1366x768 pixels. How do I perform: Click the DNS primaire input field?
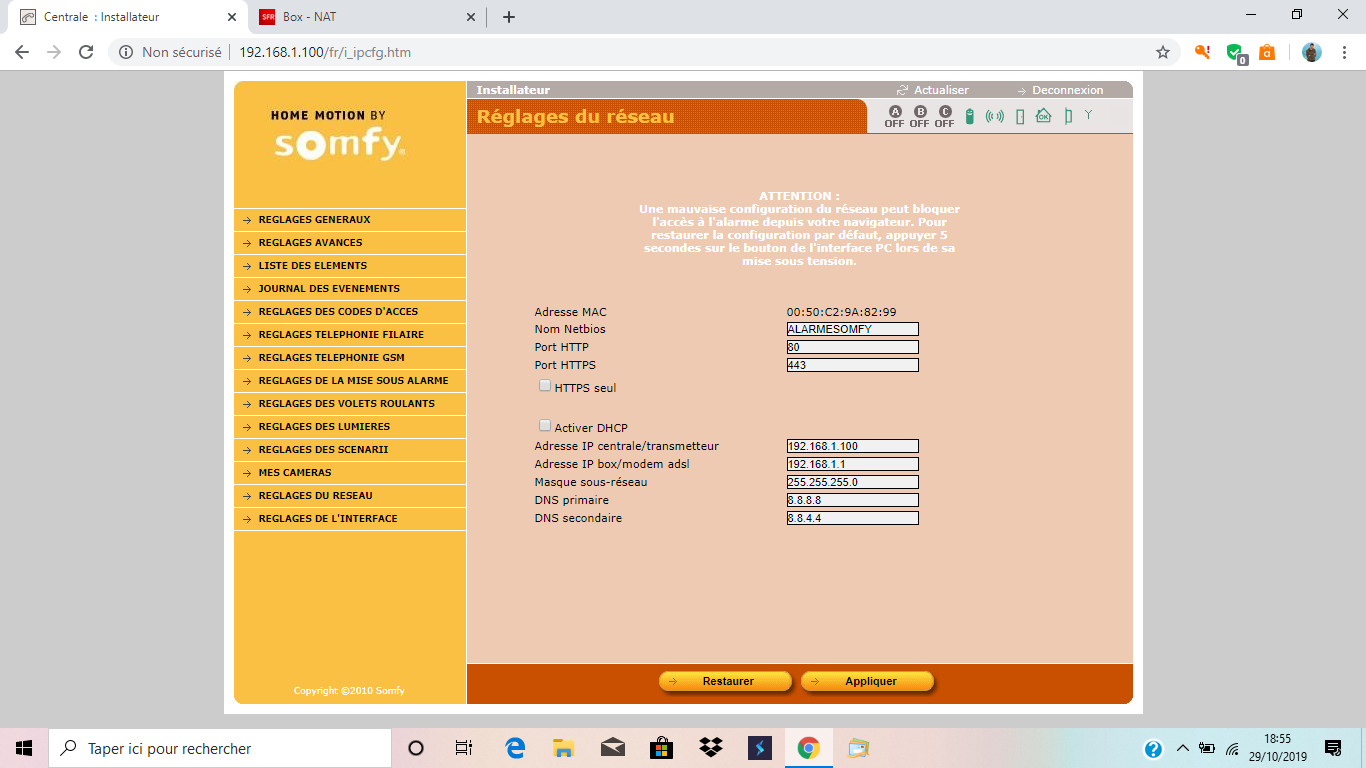coord(852,500)
